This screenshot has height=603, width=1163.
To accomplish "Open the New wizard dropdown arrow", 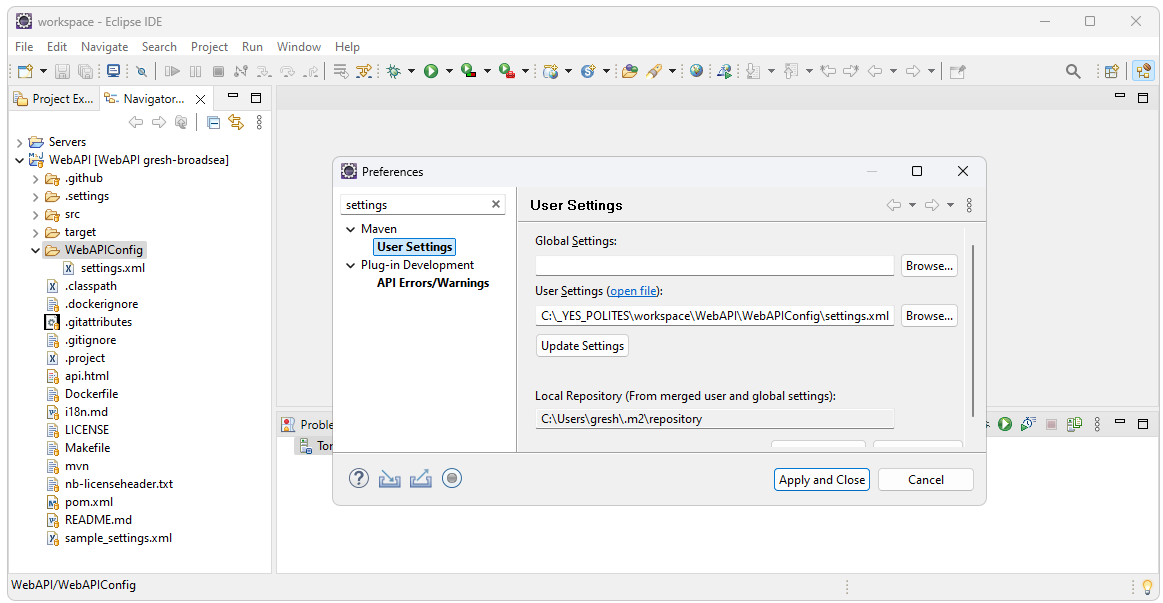I will point(43,71).
